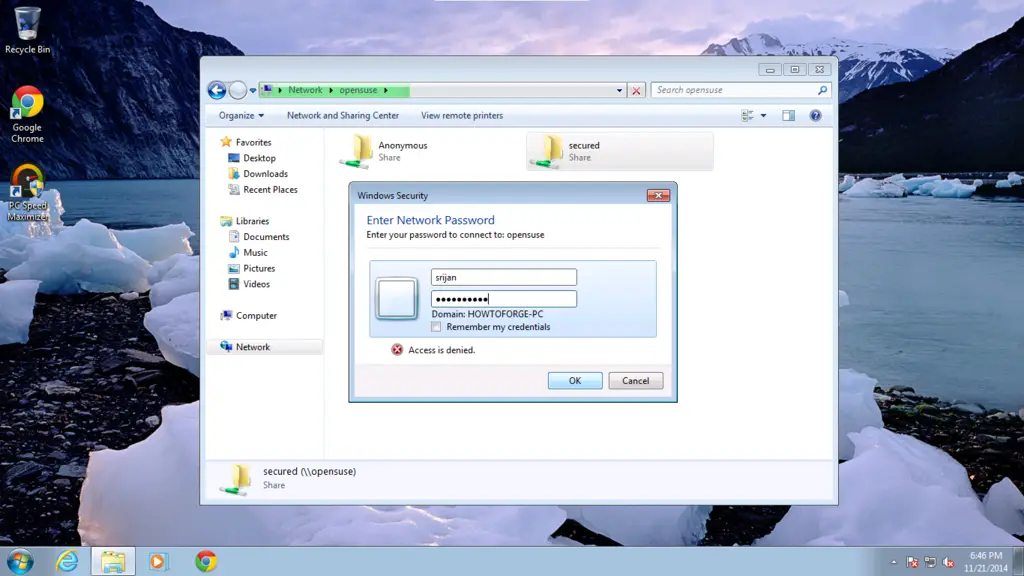The width and height of the screenshot is (1024, 576).
Task: Cancel the Windows Security dialog
Action: pyautogui.click(x=635, y=381)
